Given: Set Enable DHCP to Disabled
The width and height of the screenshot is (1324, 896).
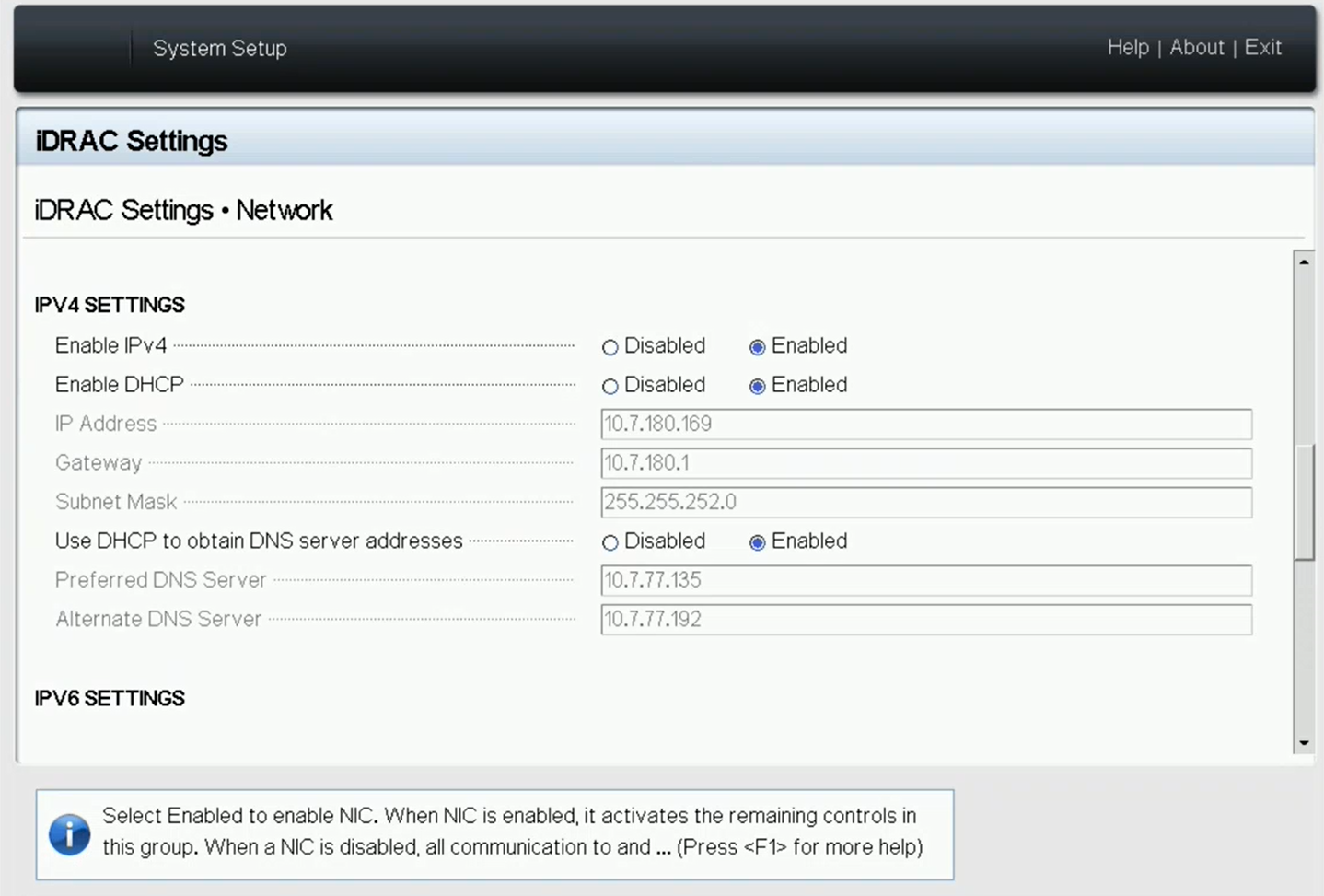Looking at the screenshot, I should (610, 386).
